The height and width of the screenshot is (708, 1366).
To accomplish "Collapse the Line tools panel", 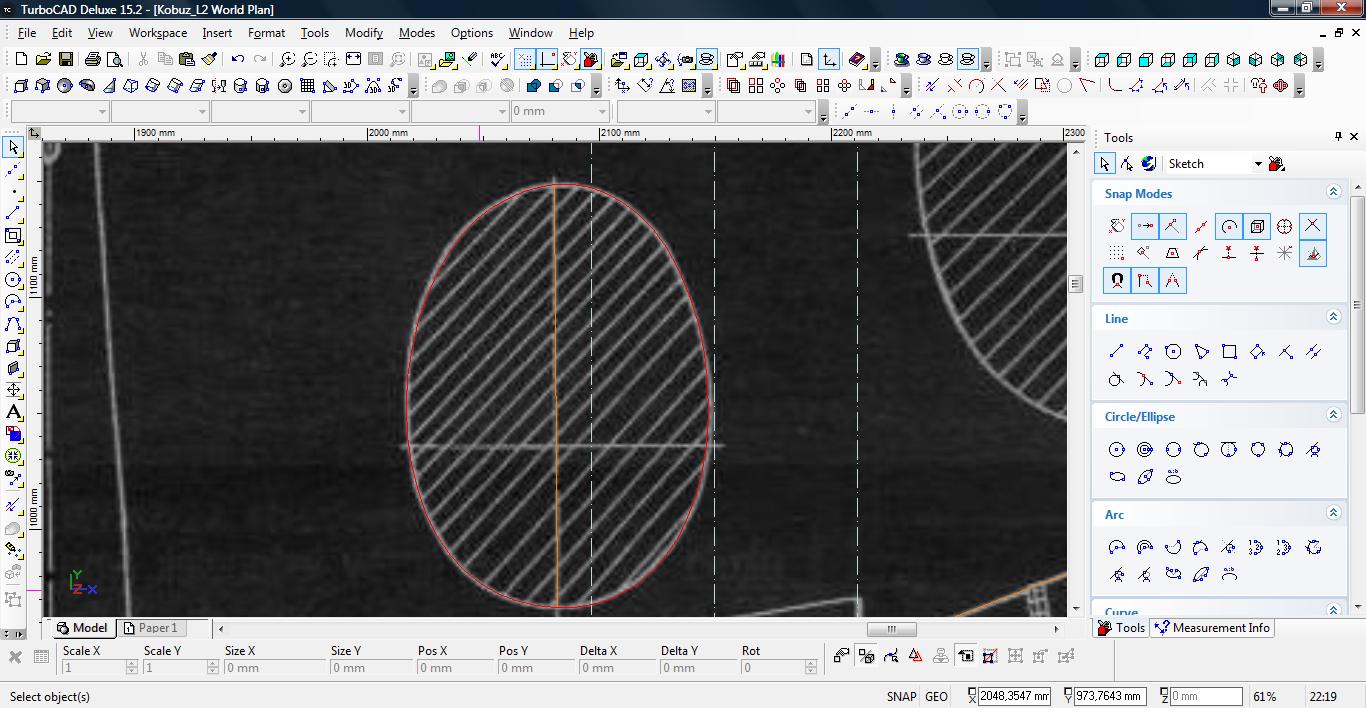I will [1333, 317].
